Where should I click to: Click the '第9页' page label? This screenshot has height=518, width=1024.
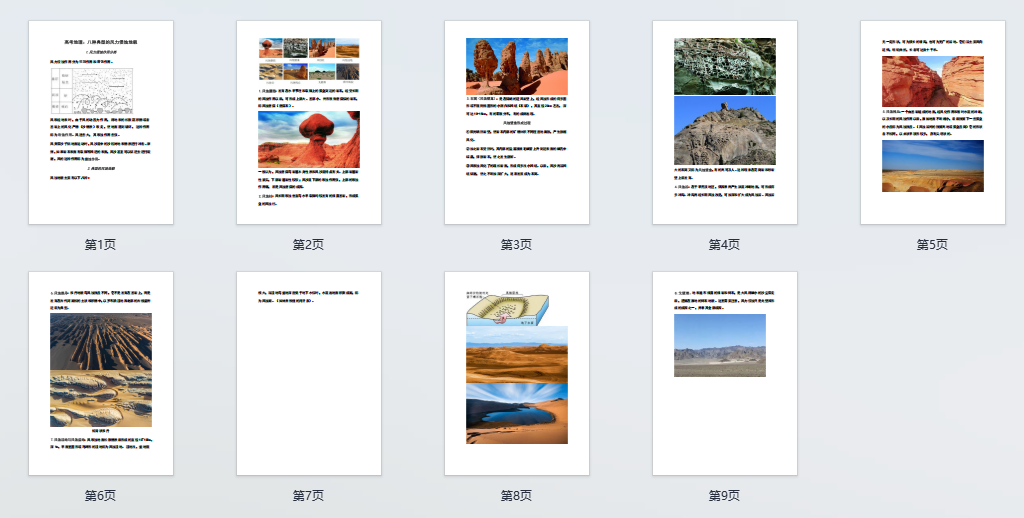point(724,496)
